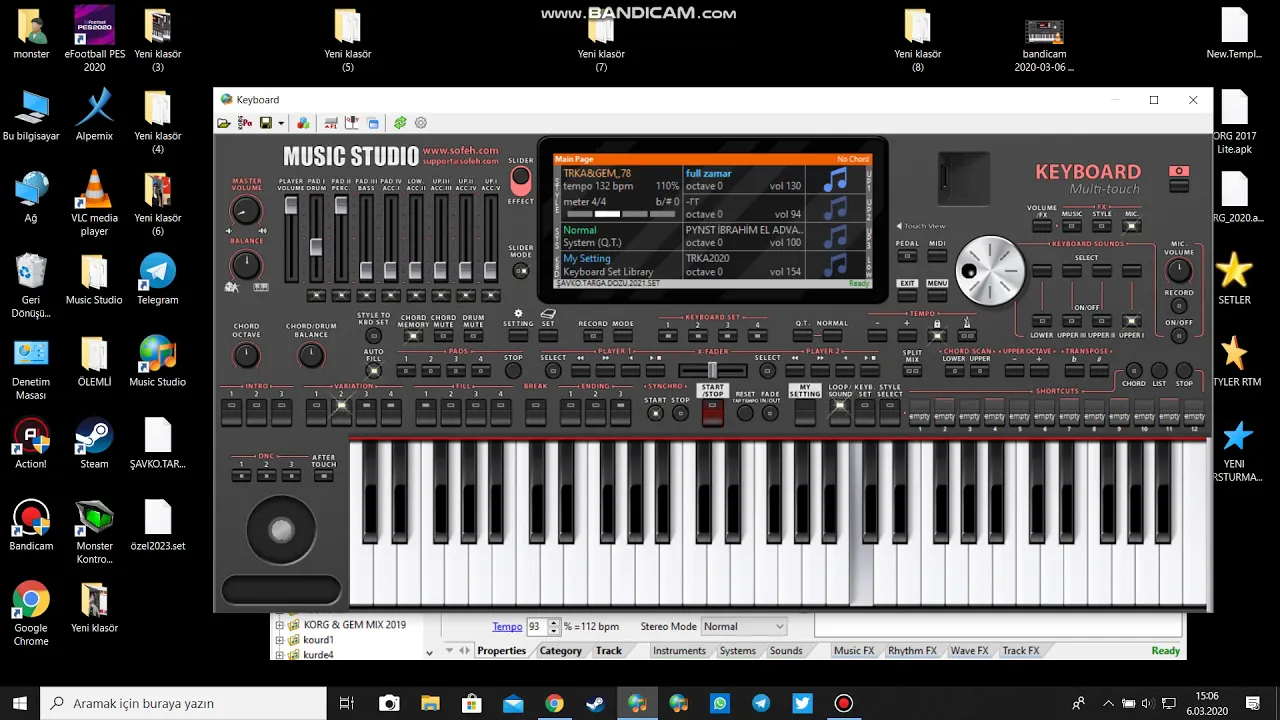
Task: Click the Setting button with gear
Action: pyautogui.click(x=518, y=336)
